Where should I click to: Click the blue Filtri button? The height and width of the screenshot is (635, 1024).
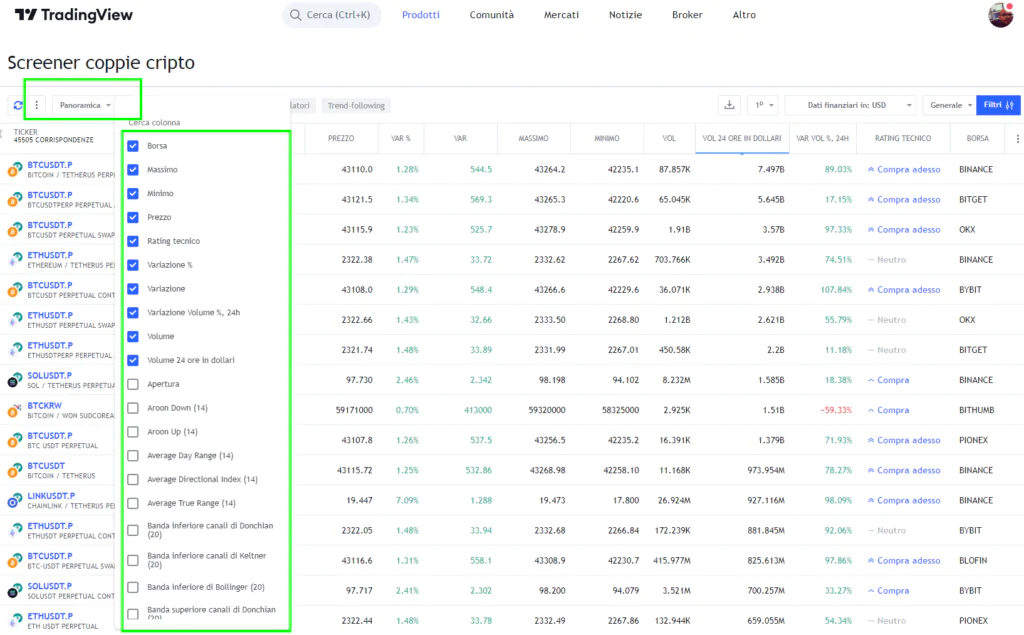tap(998, 105)
